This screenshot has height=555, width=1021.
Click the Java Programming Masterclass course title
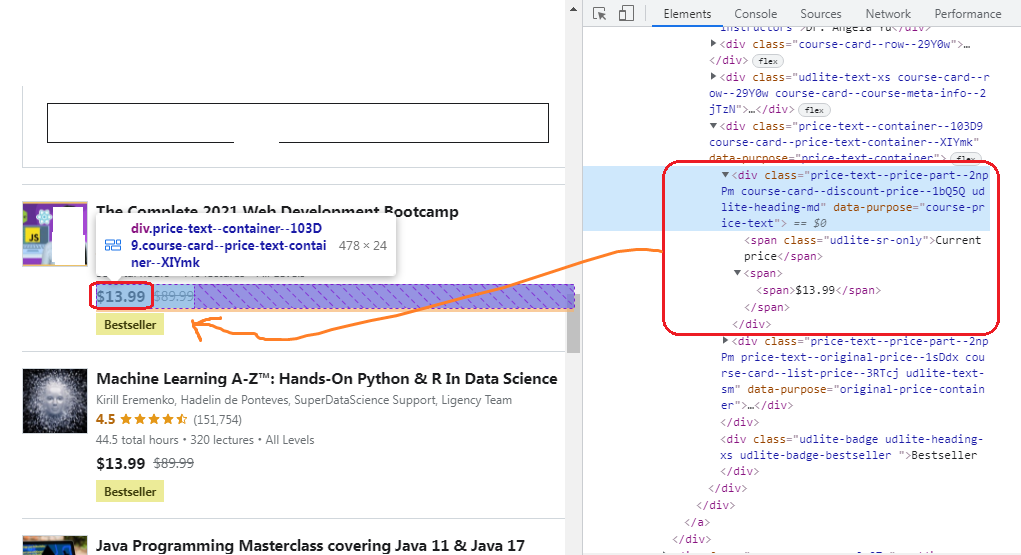point(311,545)
